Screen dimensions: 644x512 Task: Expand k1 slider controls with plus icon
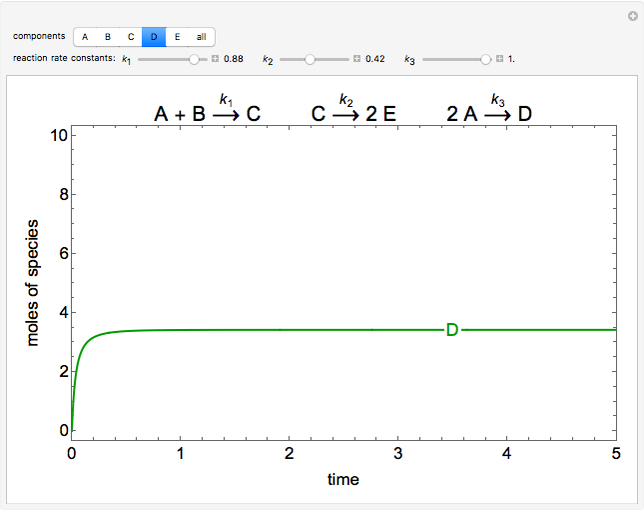tap(215, 60)
